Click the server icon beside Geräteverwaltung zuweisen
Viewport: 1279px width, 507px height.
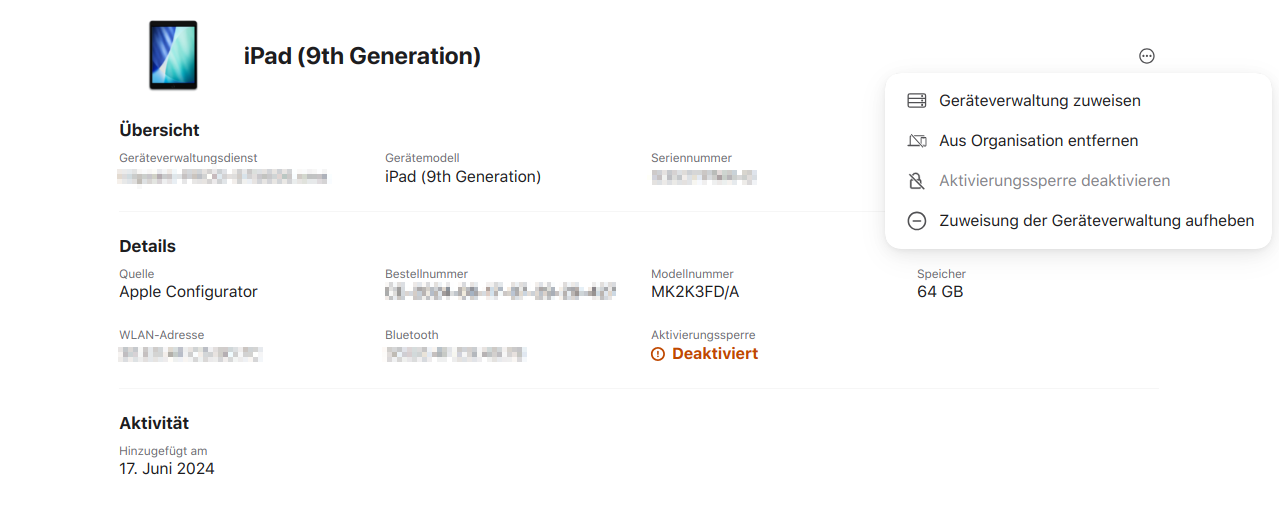pos(916,101)
